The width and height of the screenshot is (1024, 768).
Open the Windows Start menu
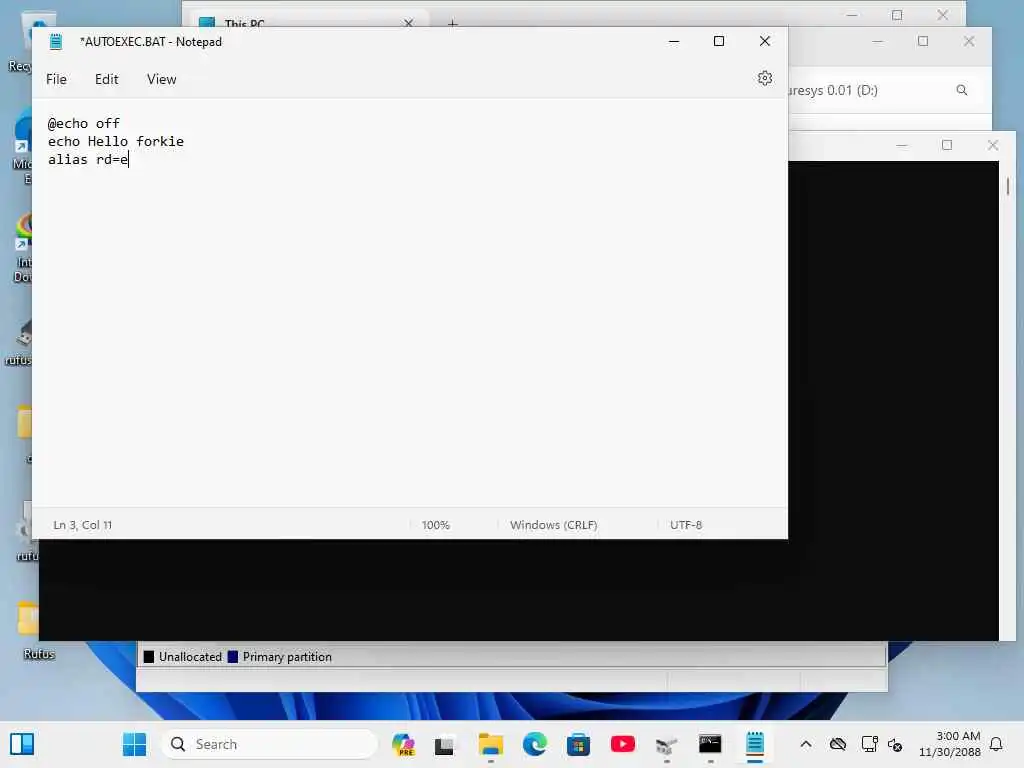[135, 744]
